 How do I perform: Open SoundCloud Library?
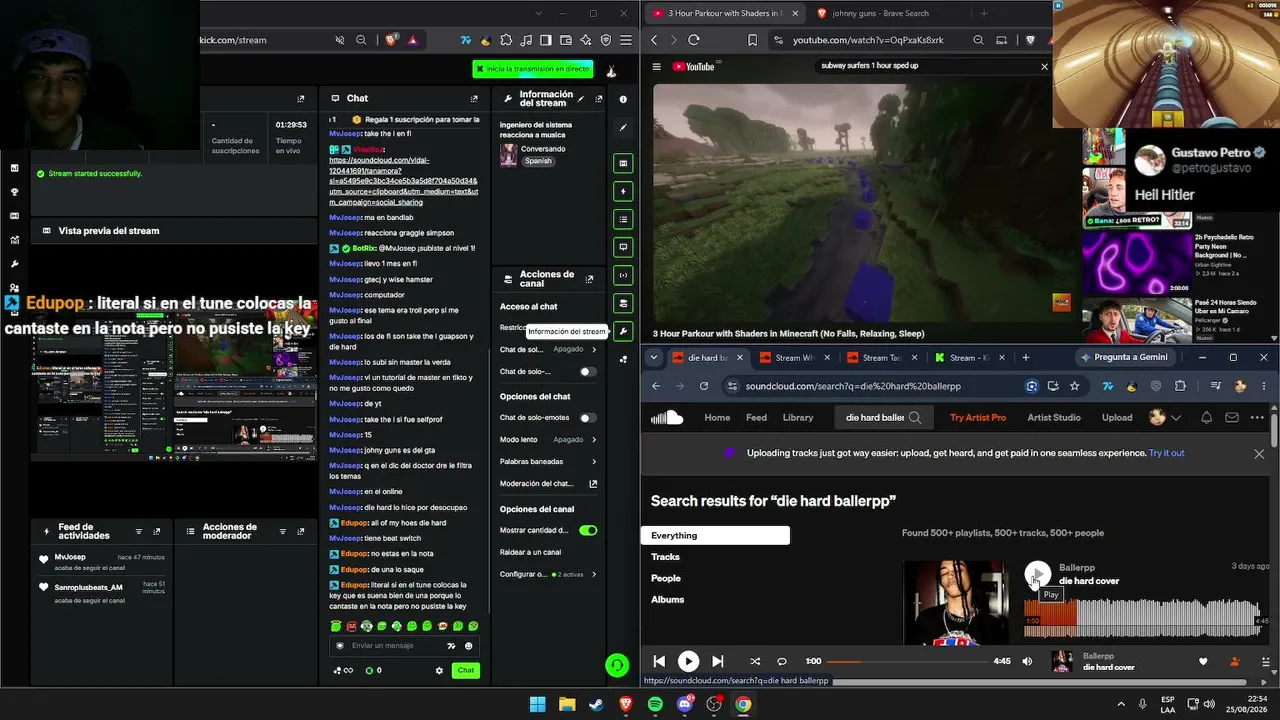tap(798, 418)
